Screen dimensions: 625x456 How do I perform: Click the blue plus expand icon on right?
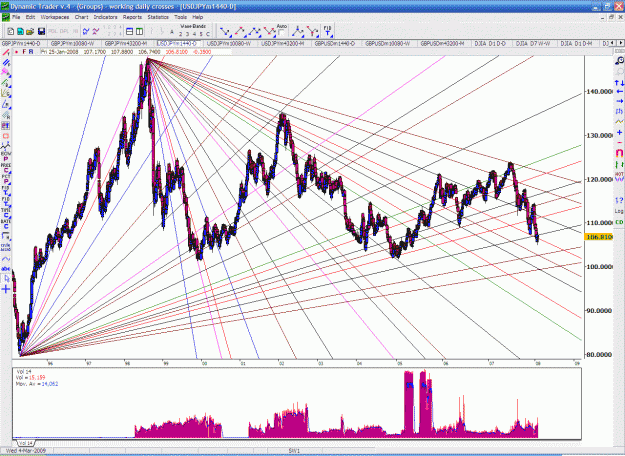pos(619,132)
